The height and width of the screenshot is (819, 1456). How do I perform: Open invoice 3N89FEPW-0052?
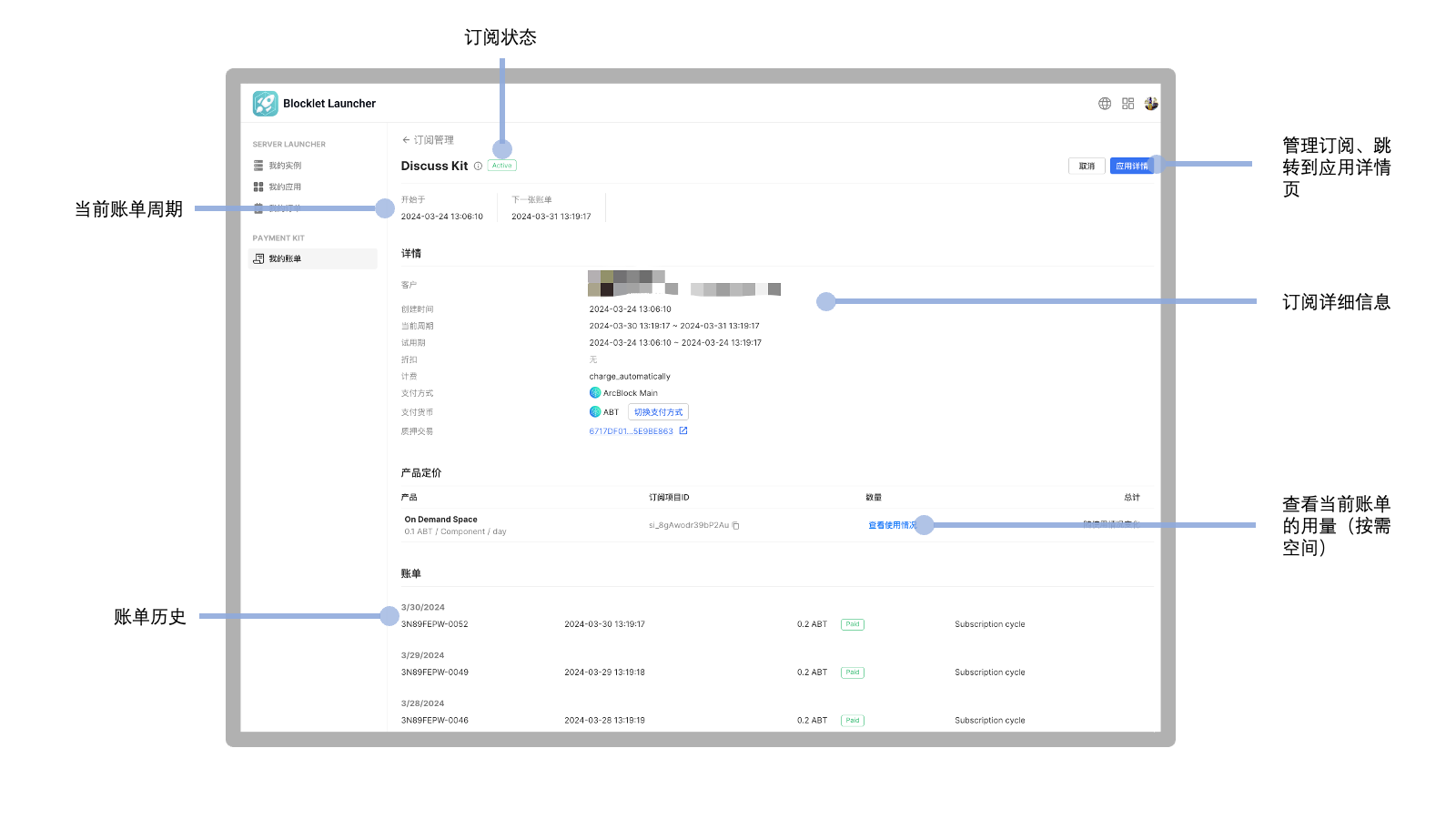click(x=434, y=624)
